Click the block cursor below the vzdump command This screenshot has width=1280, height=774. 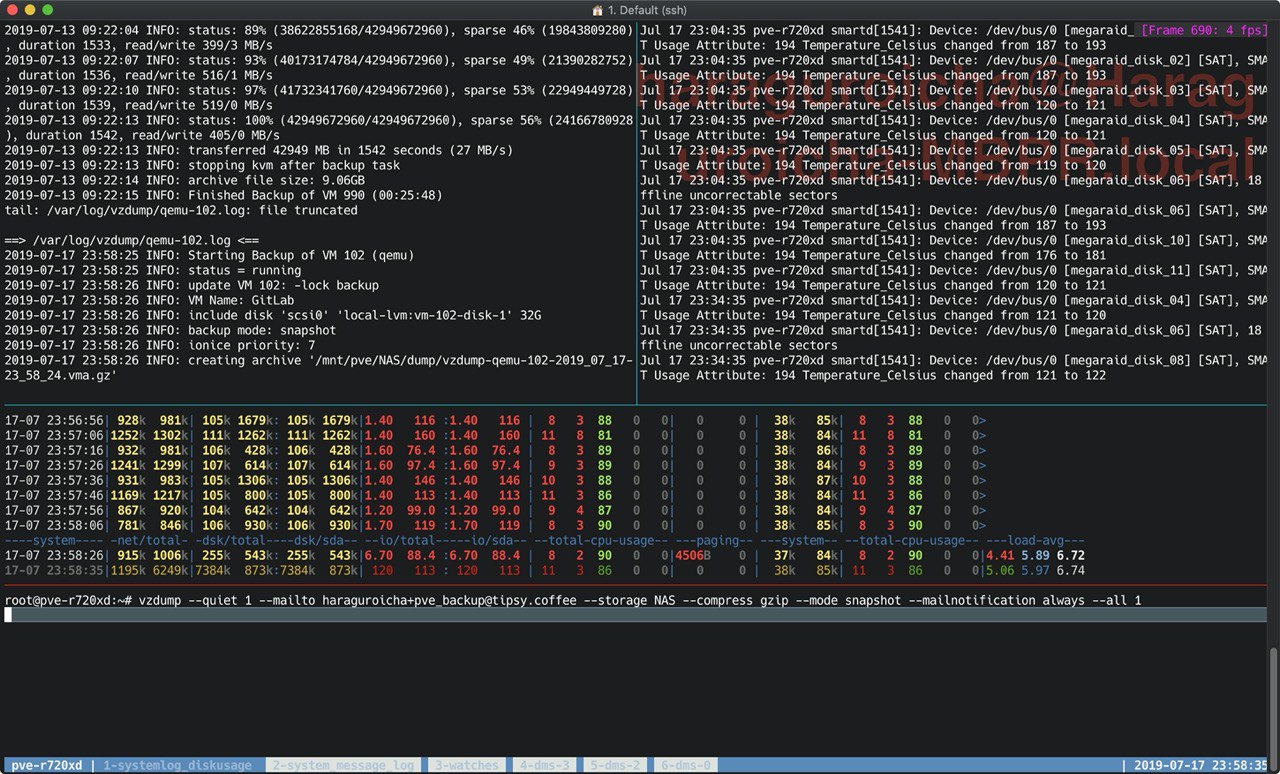(x=8, y=615)
